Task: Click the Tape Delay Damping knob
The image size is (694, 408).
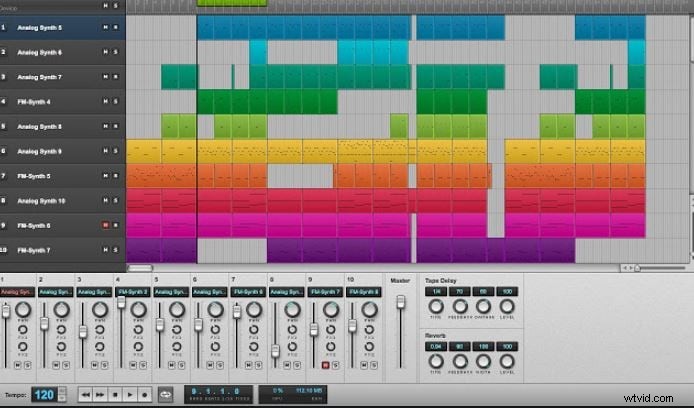Action: click(x=483, y=306)
